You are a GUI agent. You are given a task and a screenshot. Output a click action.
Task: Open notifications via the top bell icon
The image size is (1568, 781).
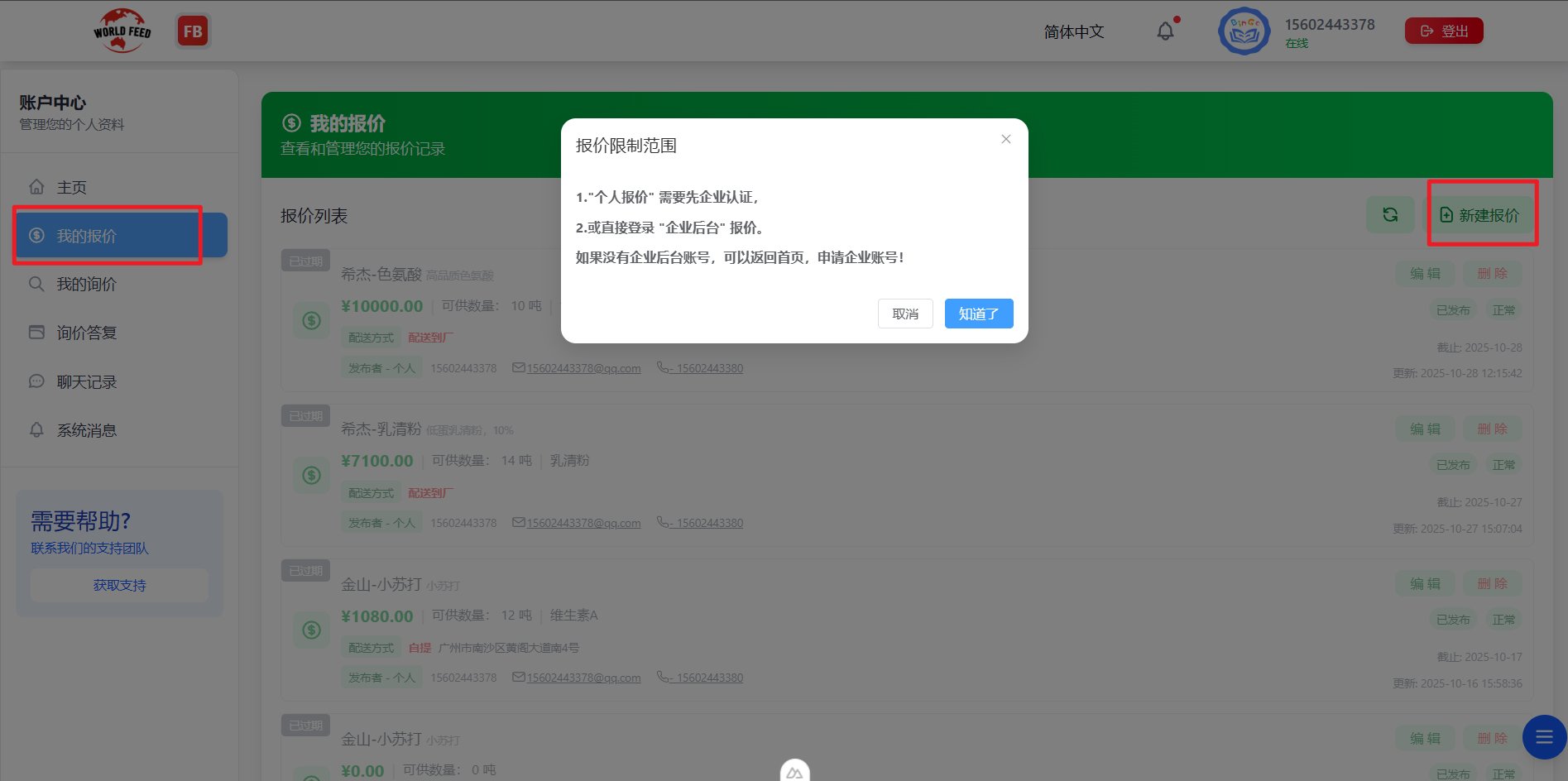(1166, 30)
